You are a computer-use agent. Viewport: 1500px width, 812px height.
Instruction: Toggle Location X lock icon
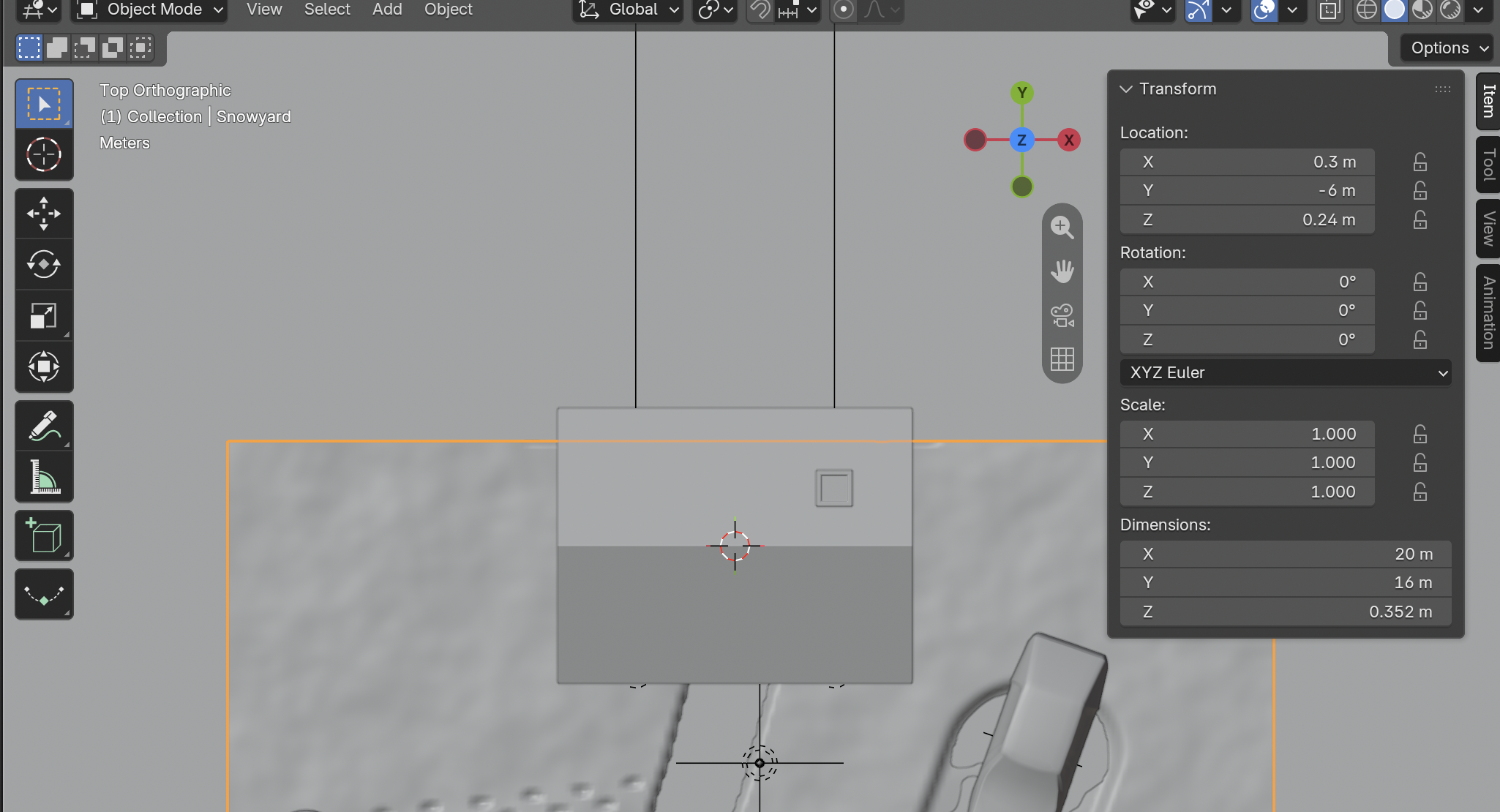[1420, 162]
